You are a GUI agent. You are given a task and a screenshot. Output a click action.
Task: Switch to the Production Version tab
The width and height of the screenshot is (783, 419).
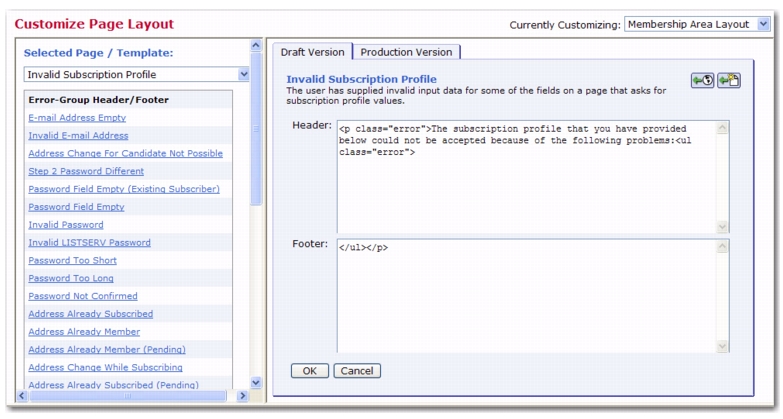click(x=406, y=52)
